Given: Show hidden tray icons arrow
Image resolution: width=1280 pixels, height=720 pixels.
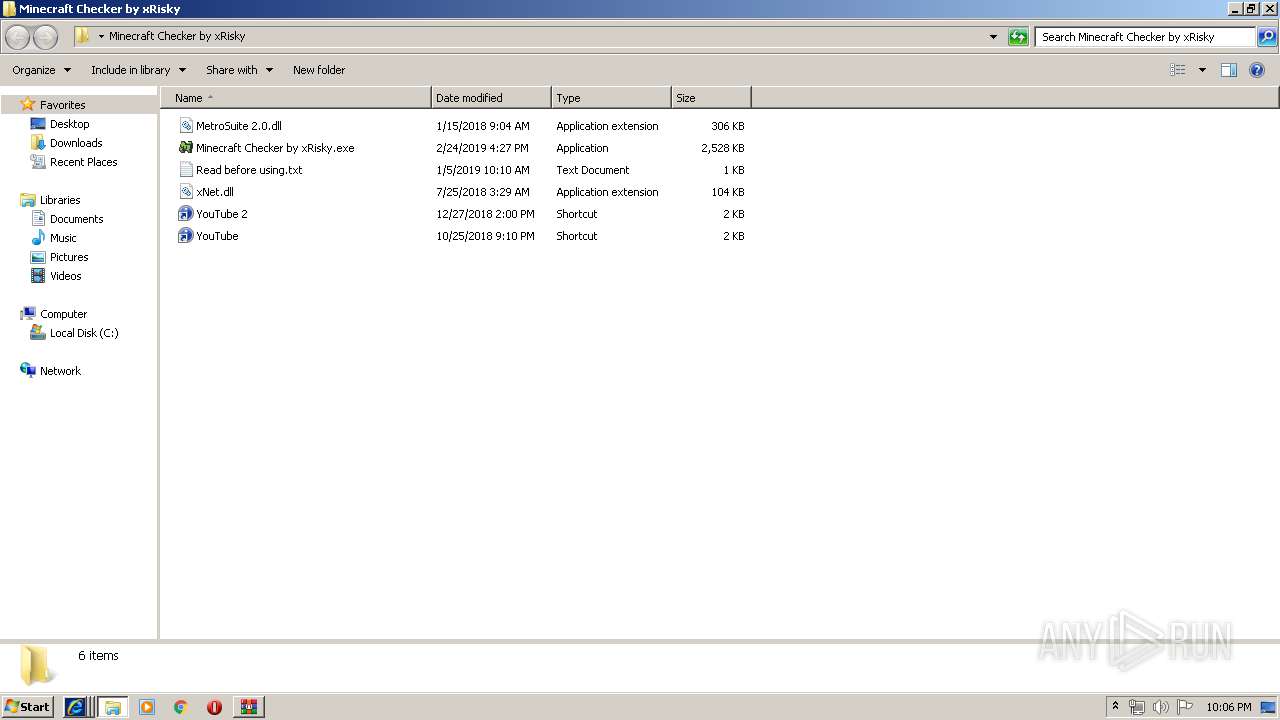Looking at the screenshot, I should click(x=1115, y=707).
